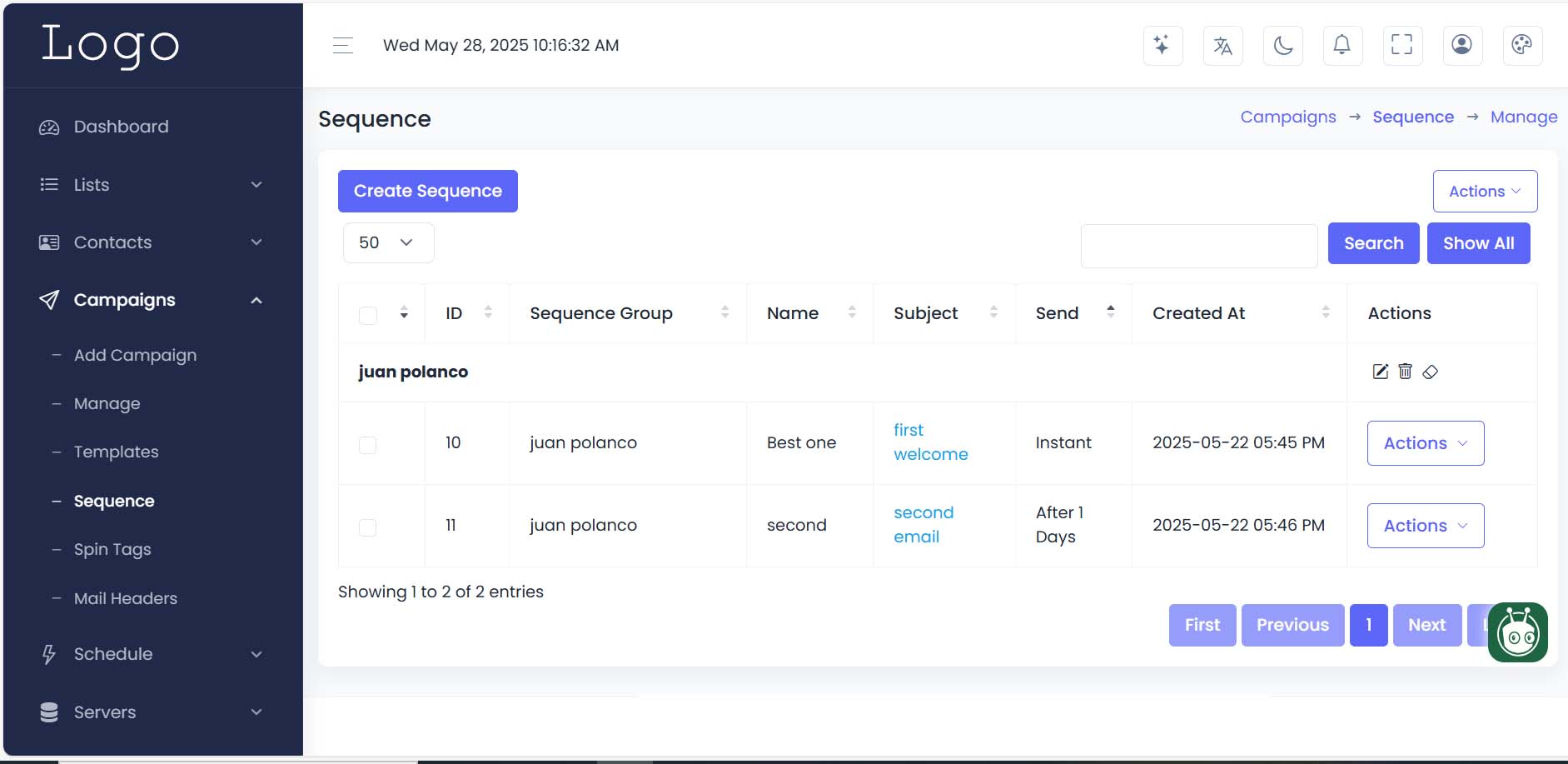Select checkbox for sequence ID 11
This screenshot has width=1568, height=764.
coord(367,527)
